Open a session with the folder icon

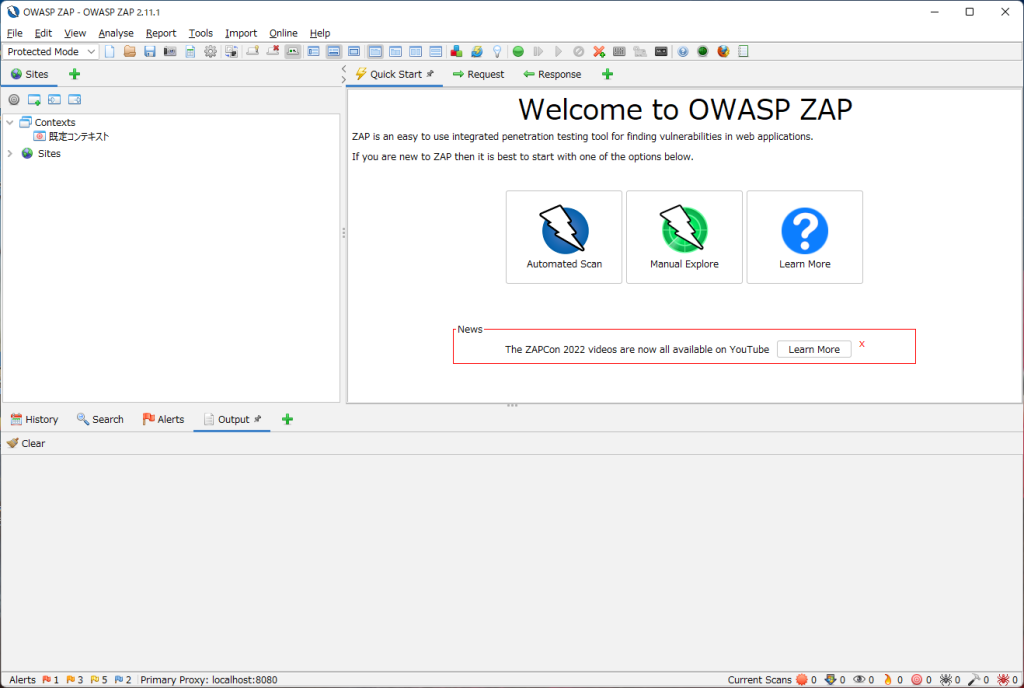(x=130, y=51)
